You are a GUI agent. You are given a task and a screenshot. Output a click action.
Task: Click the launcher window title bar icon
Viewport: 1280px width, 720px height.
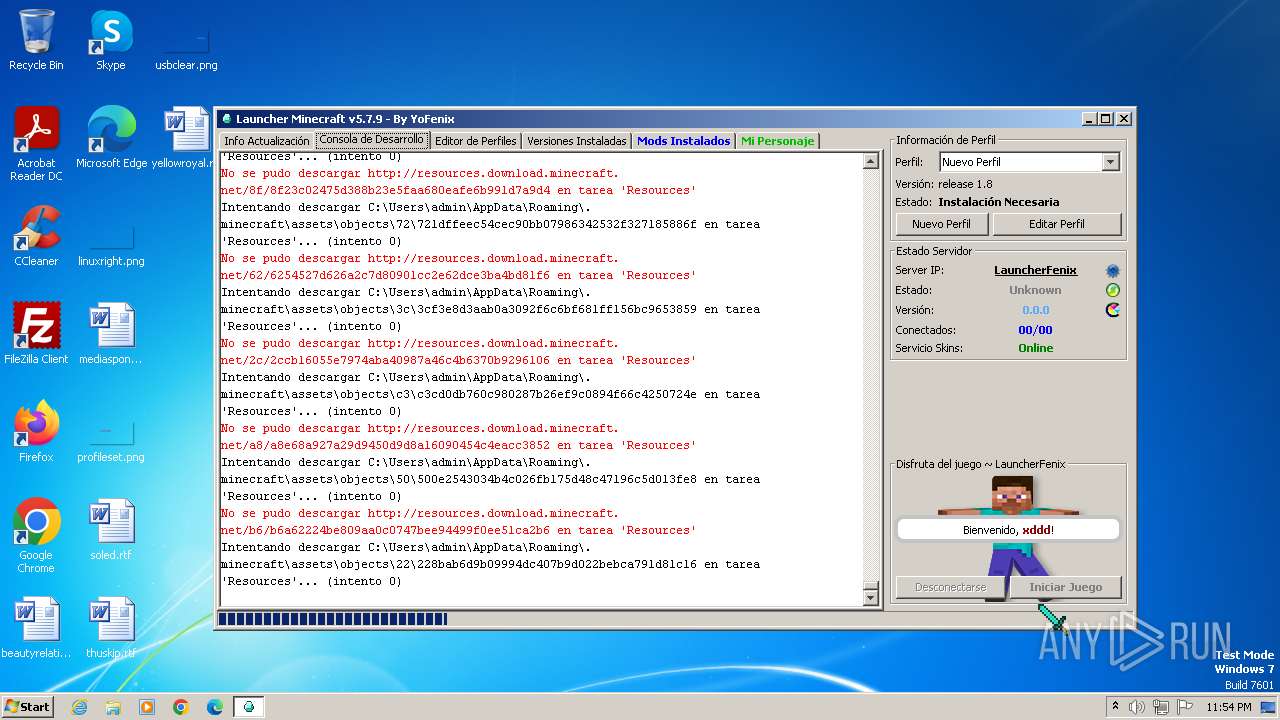tap(226, 119)
